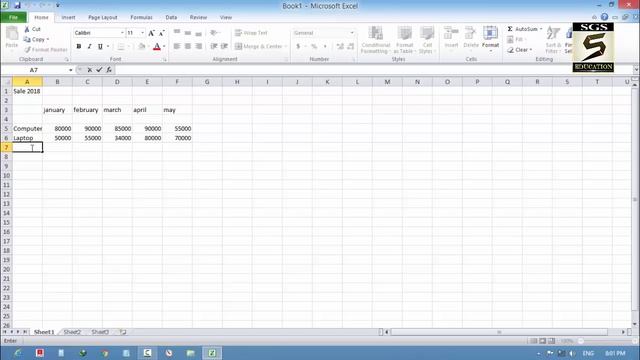The width and height of the screenshot is (640, 360).
Task: Open the Calibri font name dropdown
Action: 122,33
